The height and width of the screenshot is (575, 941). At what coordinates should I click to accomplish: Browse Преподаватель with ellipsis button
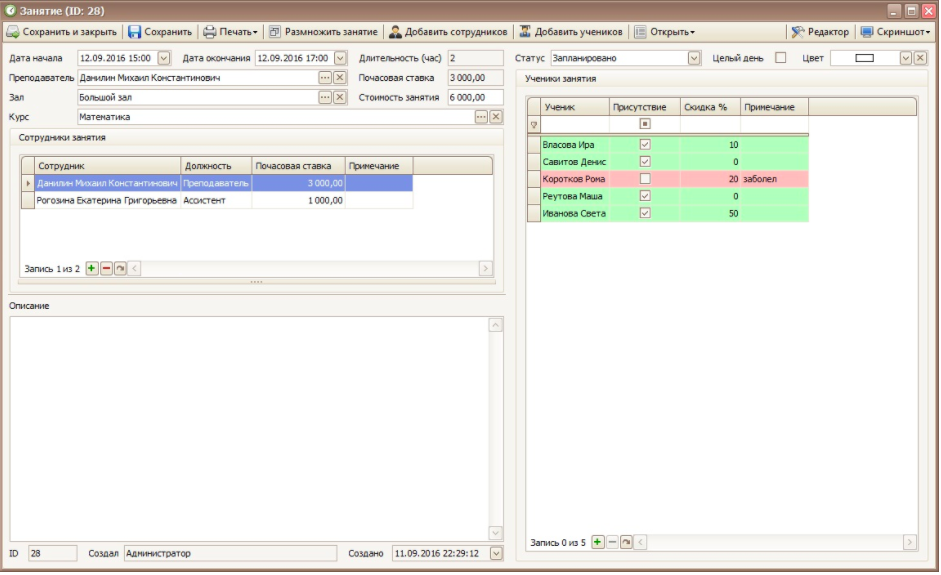[325, 77]
